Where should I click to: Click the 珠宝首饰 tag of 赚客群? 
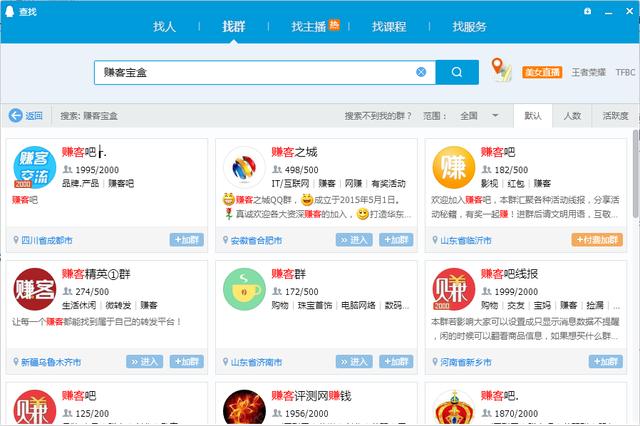tap(315, 305)
